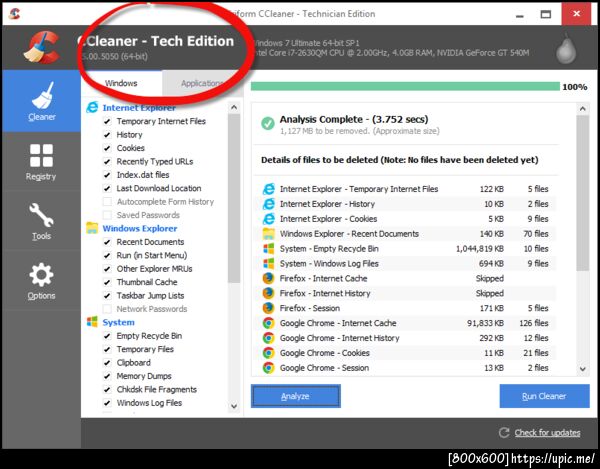
Task: Click down arrow of cleaner list scrollbar
Action: pos(234,406)
